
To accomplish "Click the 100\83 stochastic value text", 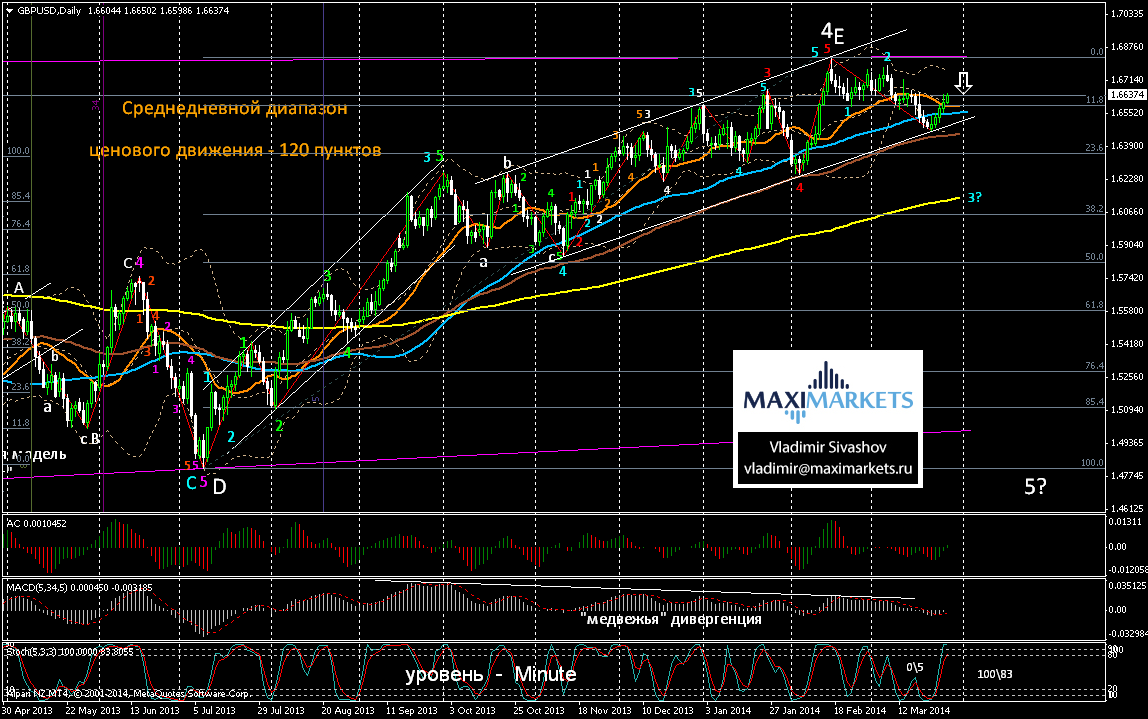I will [995, 674].
